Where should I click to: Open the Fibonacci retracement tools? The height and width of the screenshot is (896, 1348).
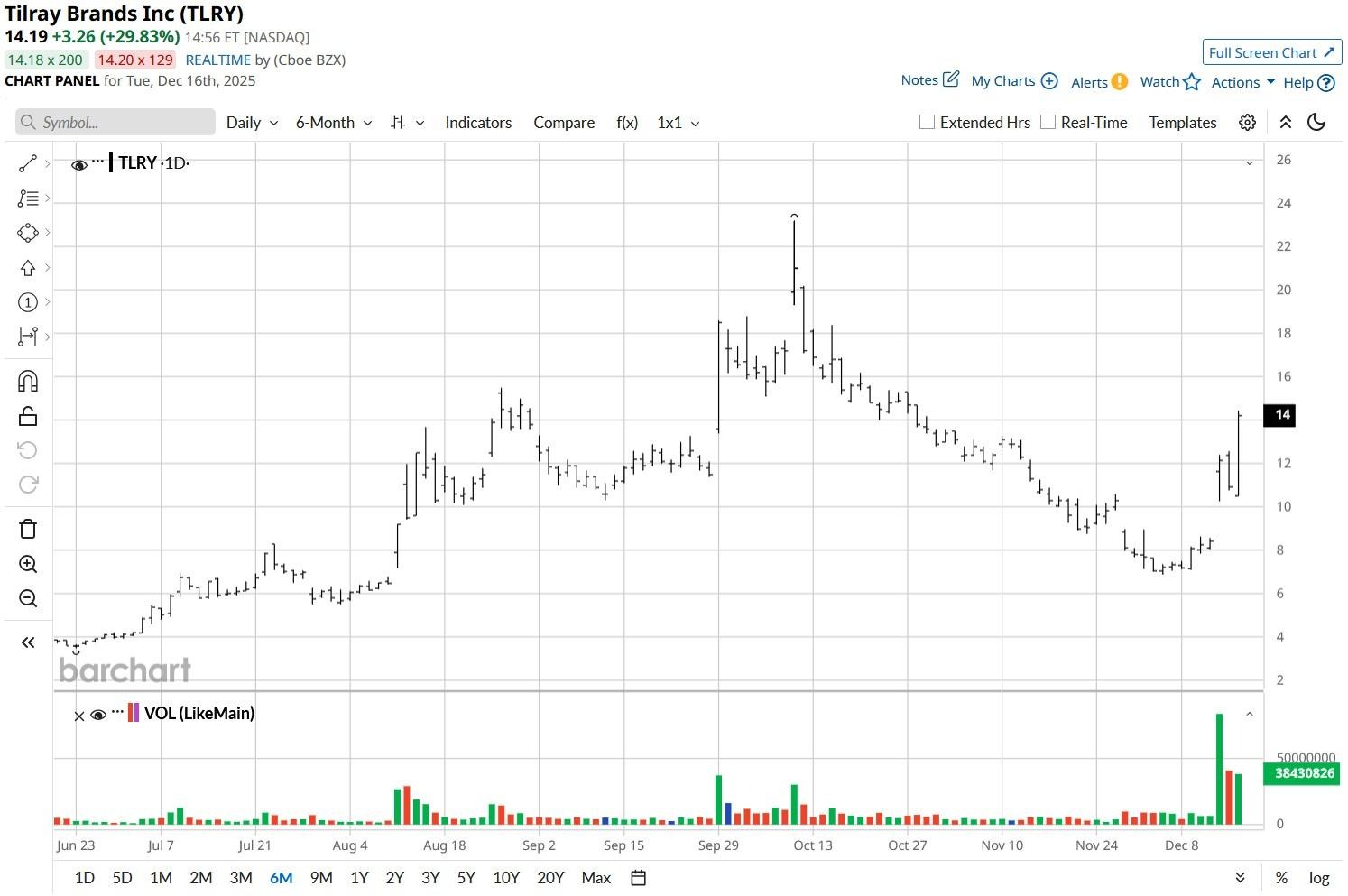pos(27,198)
